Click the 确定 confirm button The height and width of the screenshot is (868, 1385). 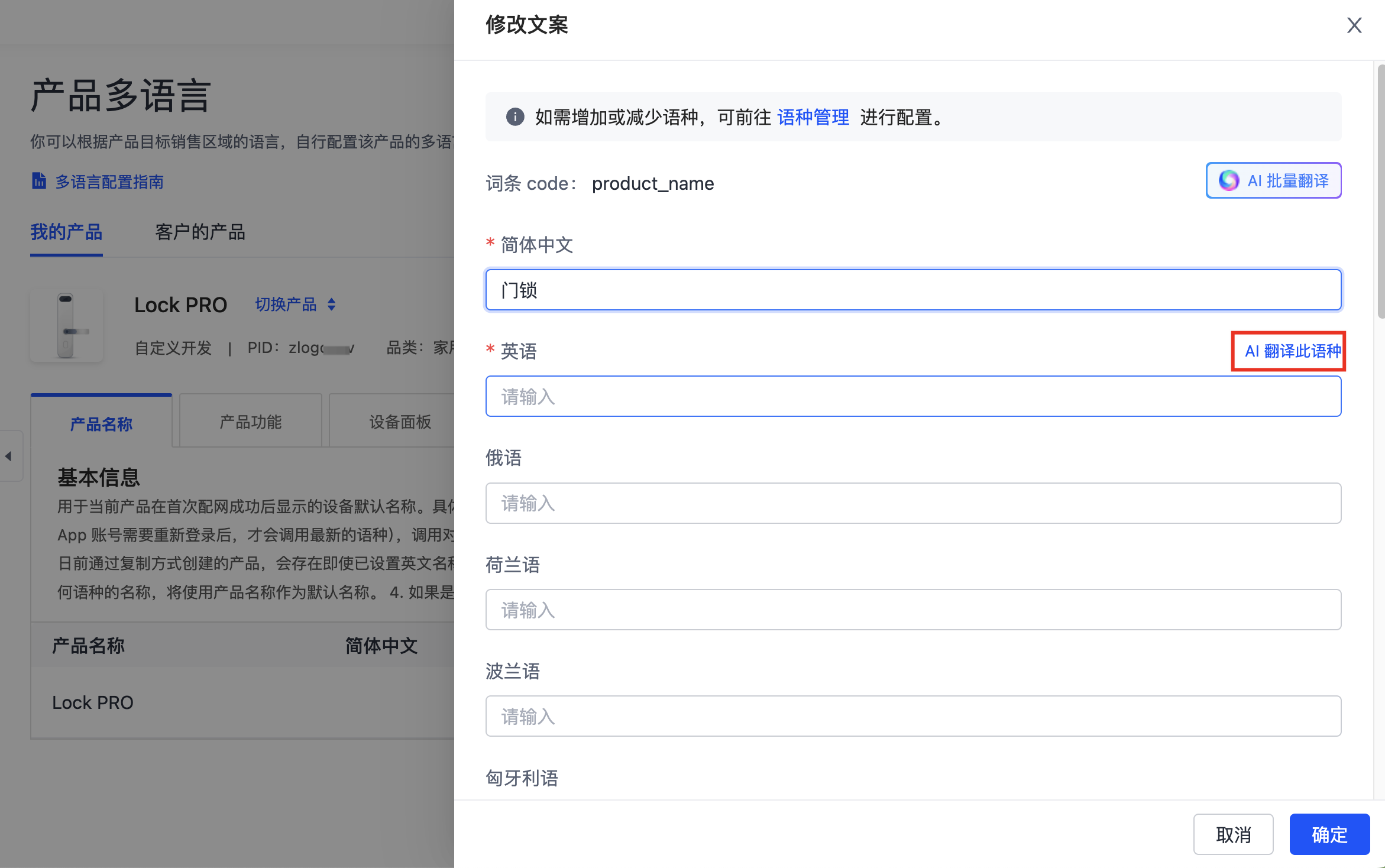click(x=1326, y=833)
